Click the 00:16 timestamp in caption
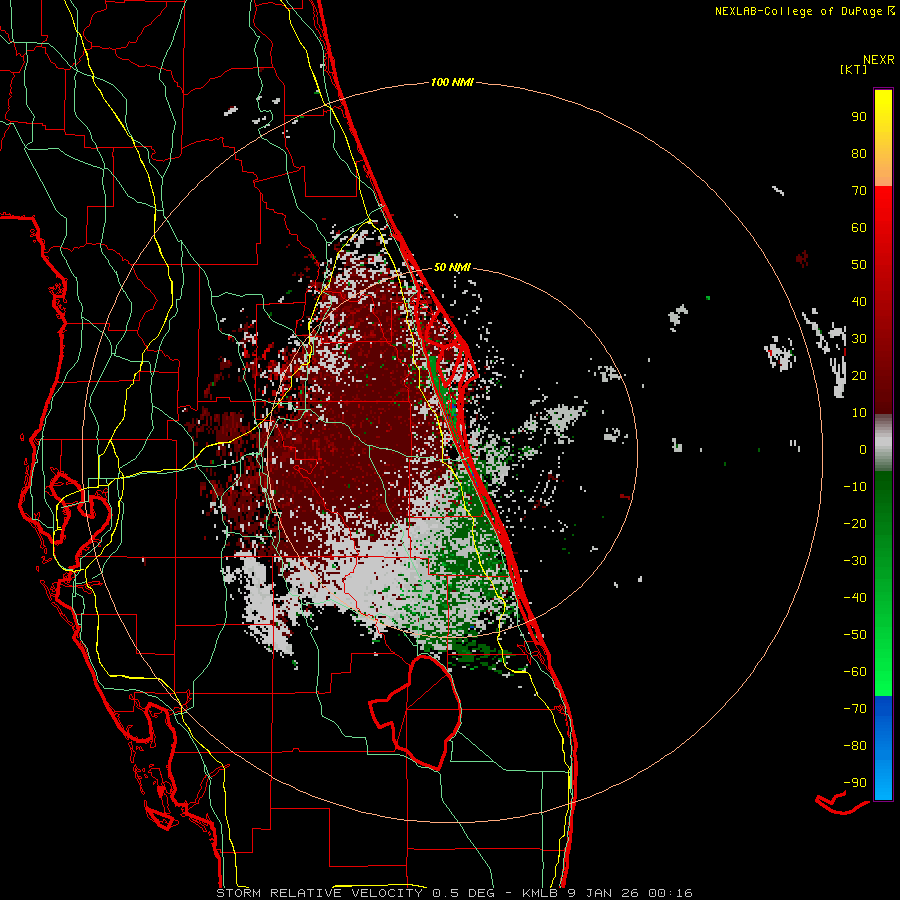The image size is (900, 900). pyautogui.click(x=670, y=893)
